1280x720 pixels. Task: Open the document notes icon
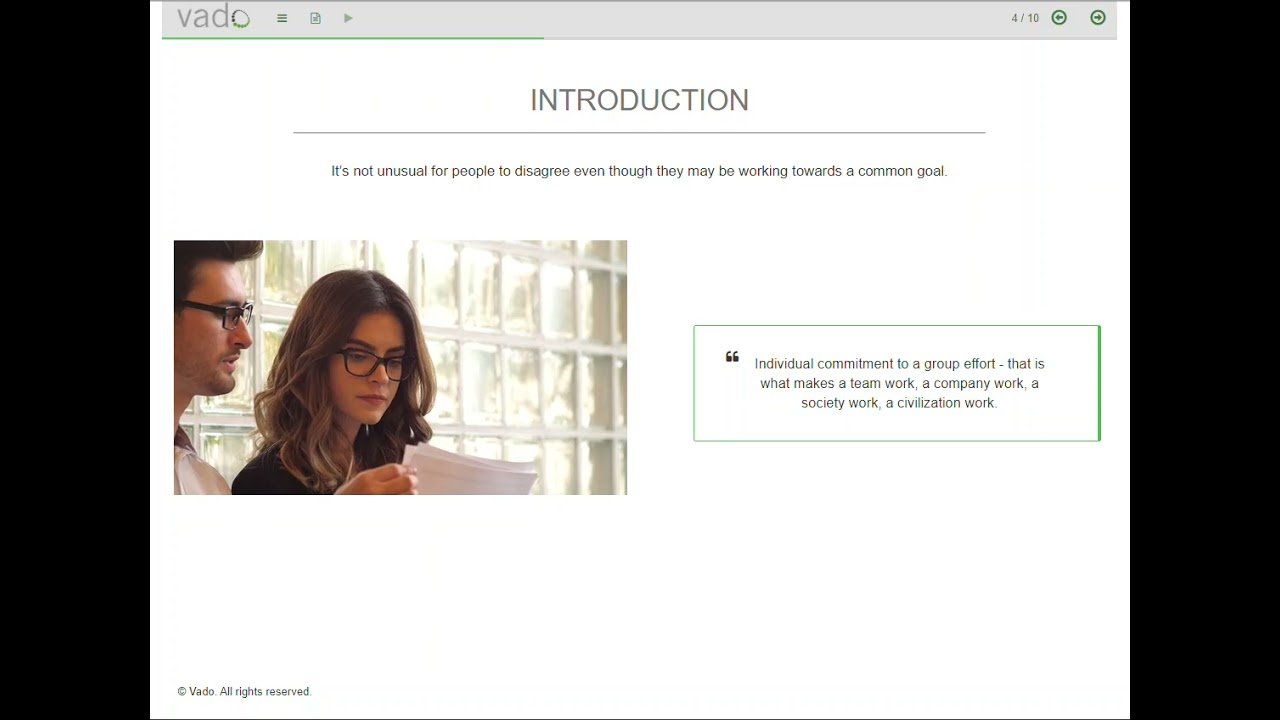tap(315, 18)
